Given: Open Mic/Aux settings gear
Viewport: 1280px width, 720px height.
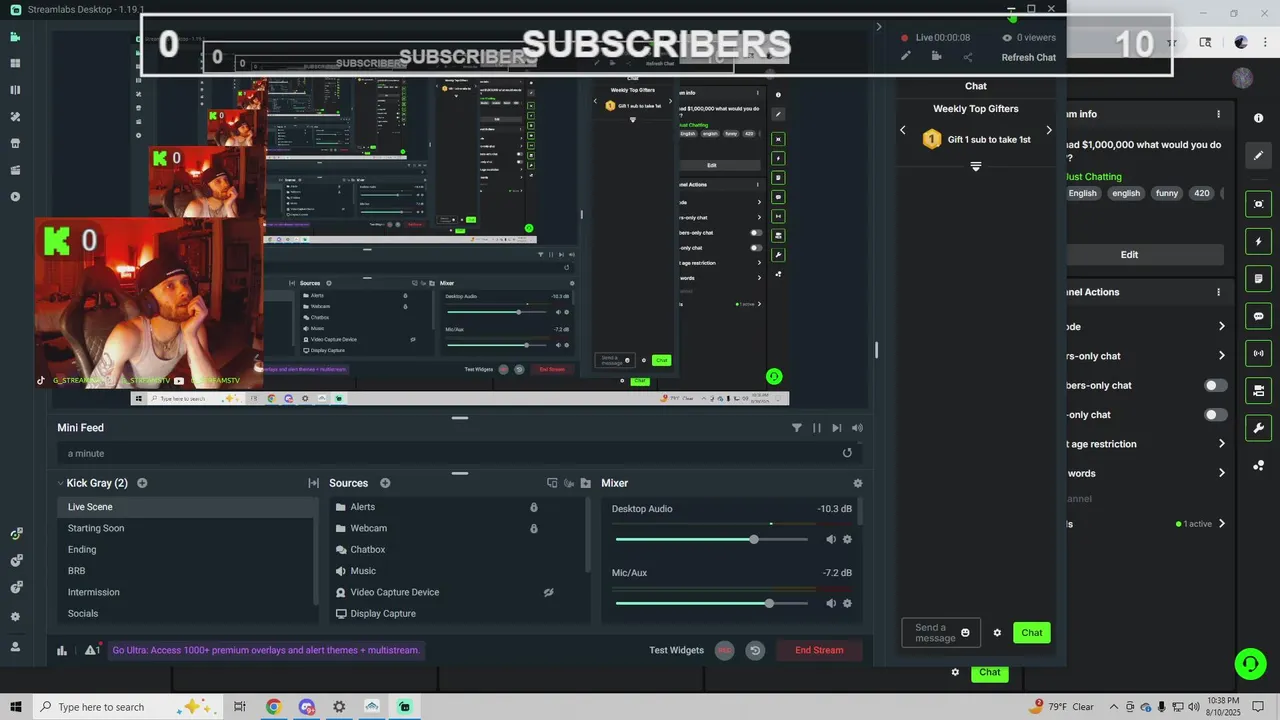Looking at the screenshot, I should click(x=847, y=603).
